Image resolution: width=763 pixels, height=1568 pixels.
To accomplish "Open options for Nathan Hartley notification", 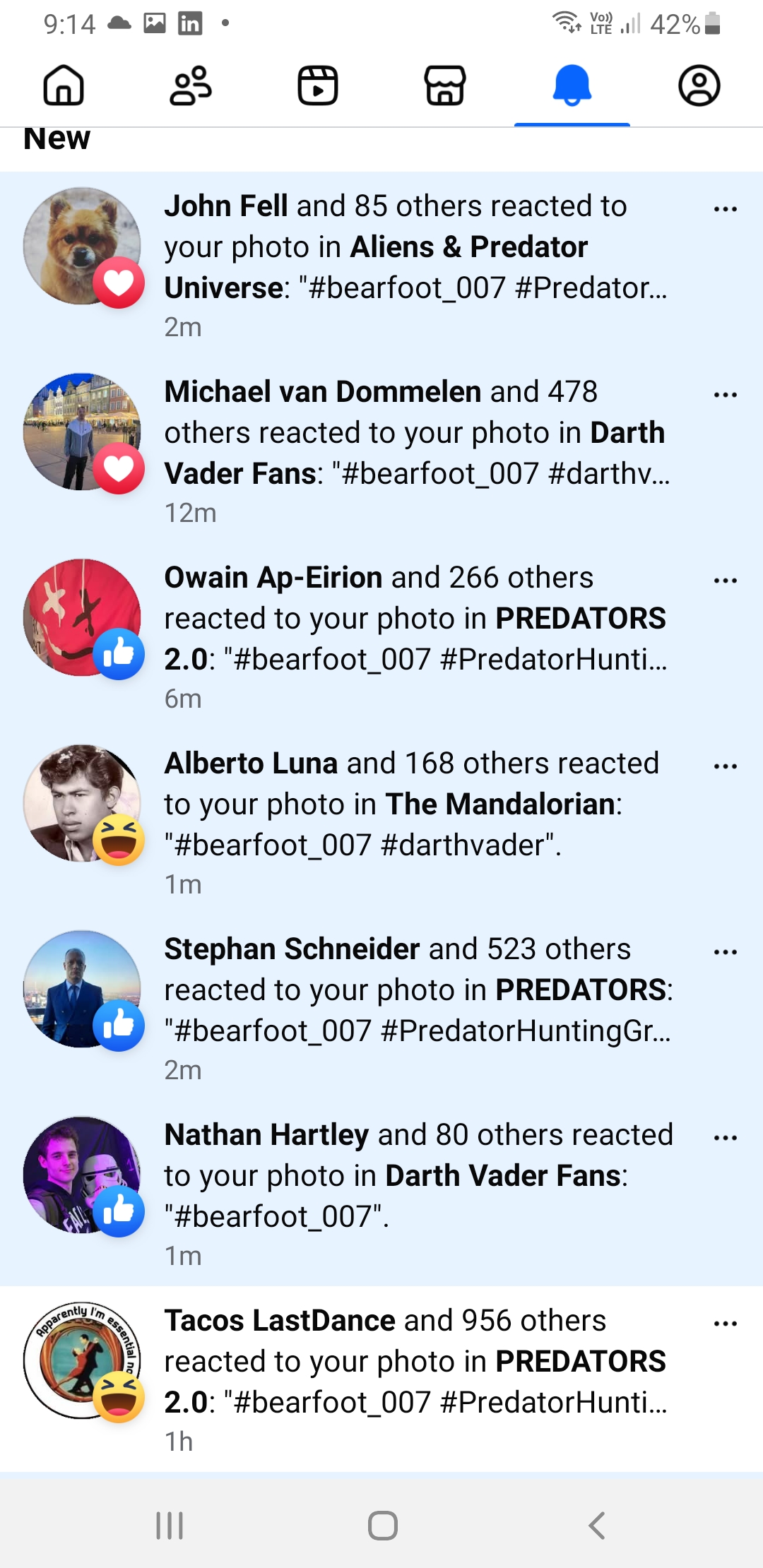I will tap(726, 1138).
